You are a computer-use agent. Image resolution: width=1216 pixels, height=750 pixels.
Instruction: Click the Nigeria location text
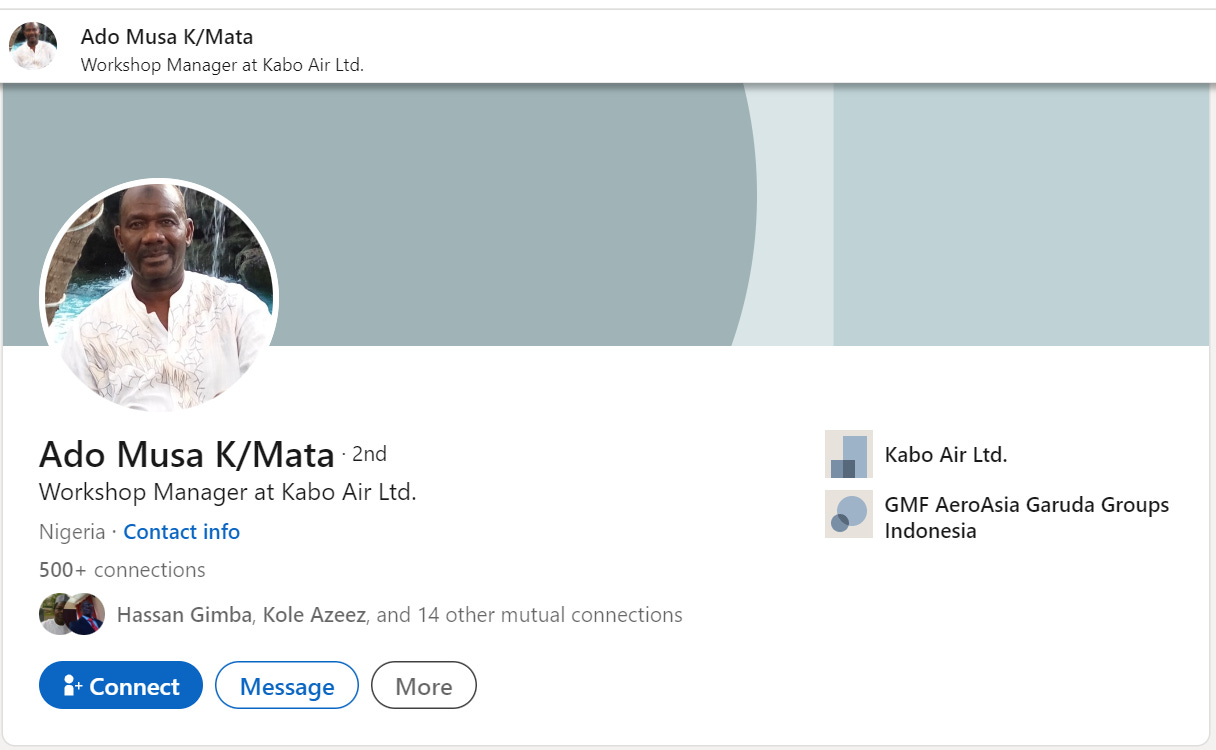pos(72,532)
